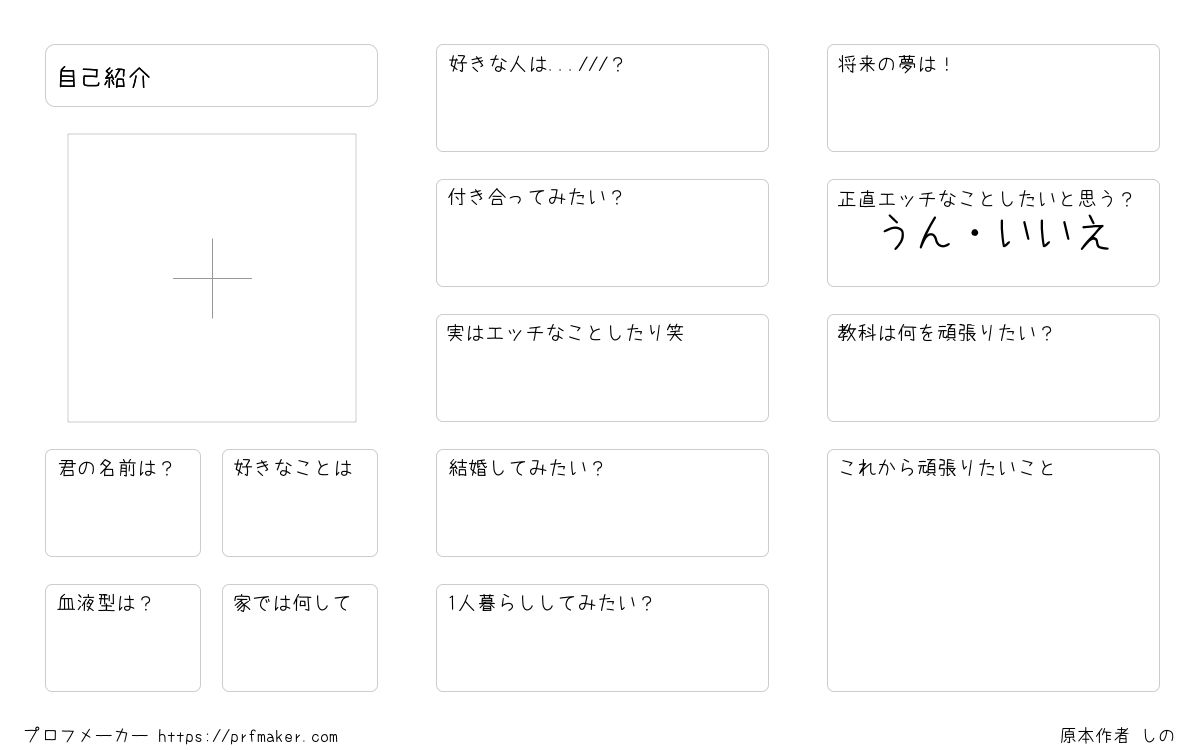The height and width of the screenshot is (750, 1200).
Task: Click the plus icon in photo placeholder
Action: tap(212, 278)
